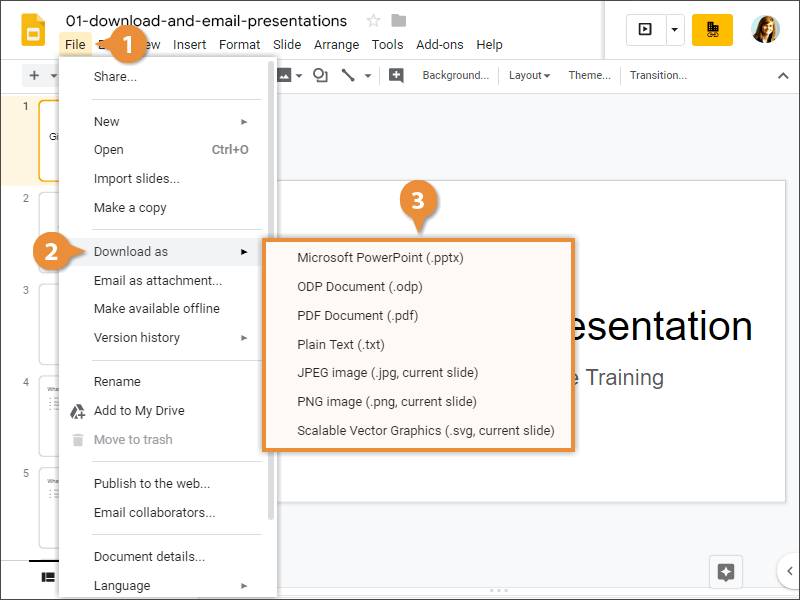Screen dimensions: 800x600
Task: Choose Microsoft PowerPoint (.pptx) download
Action: point(380,257)
